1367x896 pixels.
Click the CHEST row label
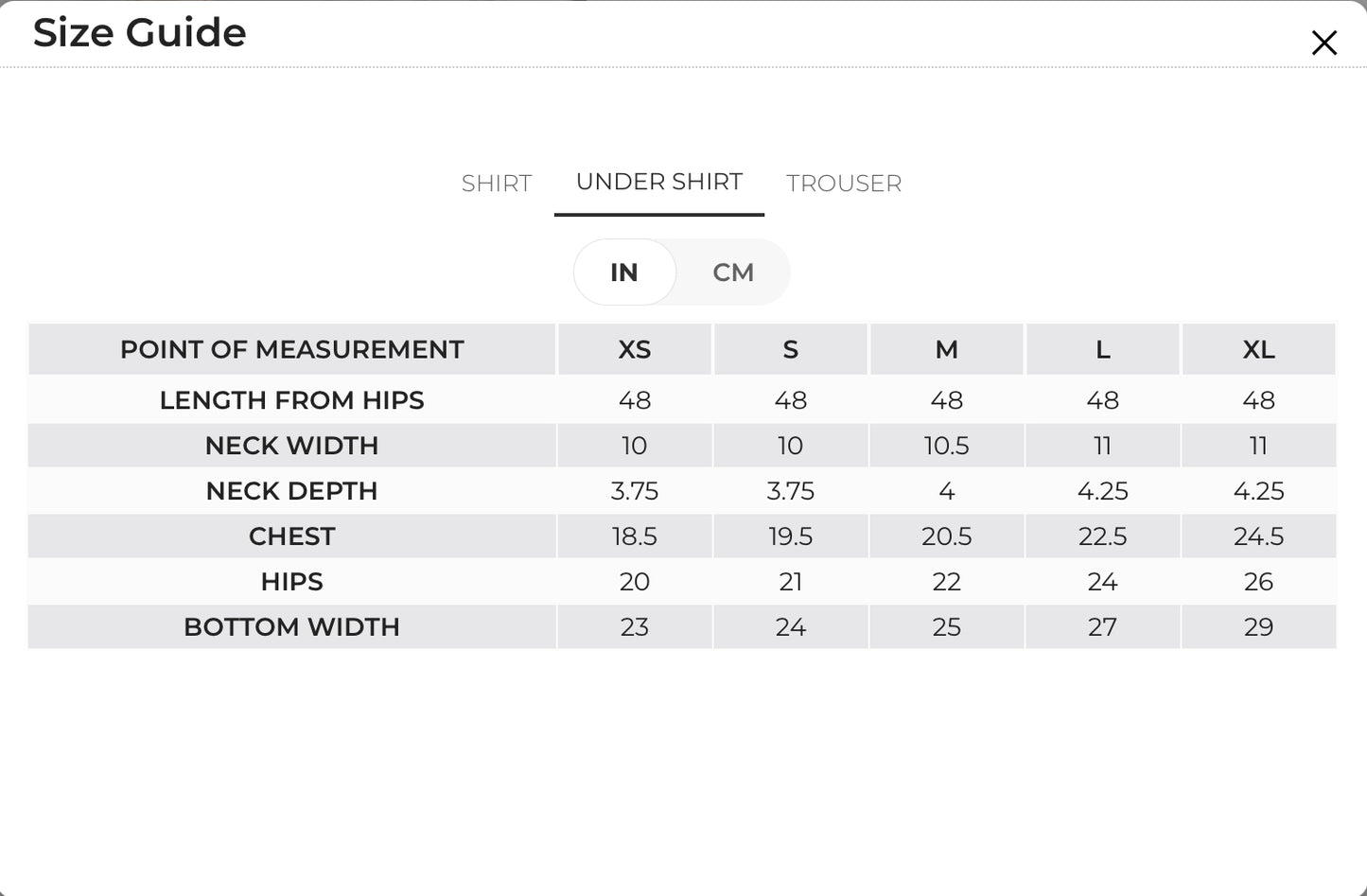click(x=292, y=536)
